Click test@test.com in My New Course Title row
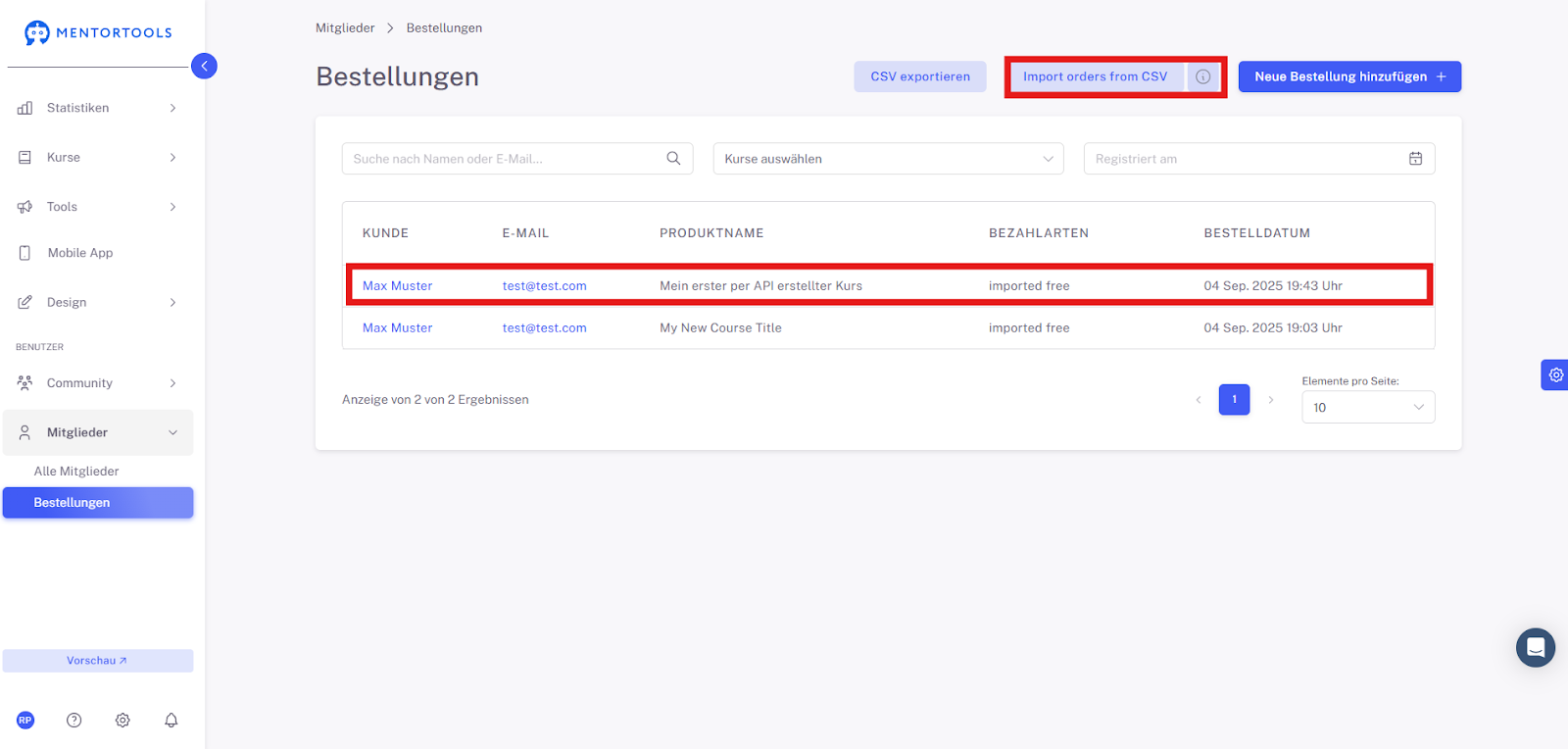The image size is (1568, 749). [x=544, y=327]
